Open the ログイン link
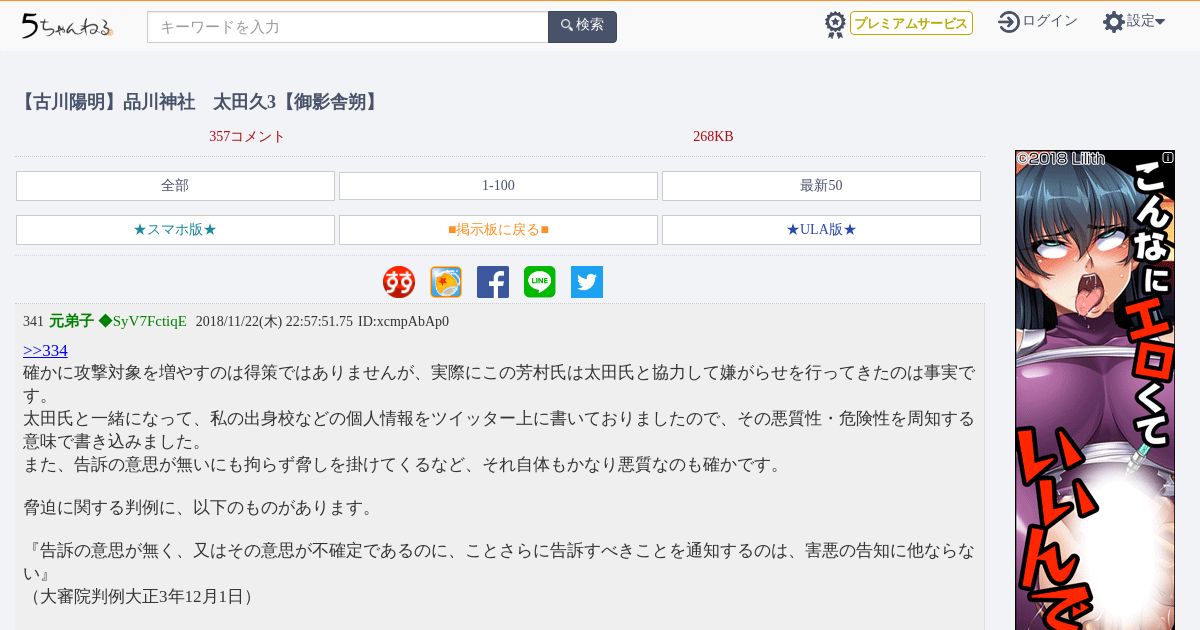 pyautogui.click(x=1050, y=21)
